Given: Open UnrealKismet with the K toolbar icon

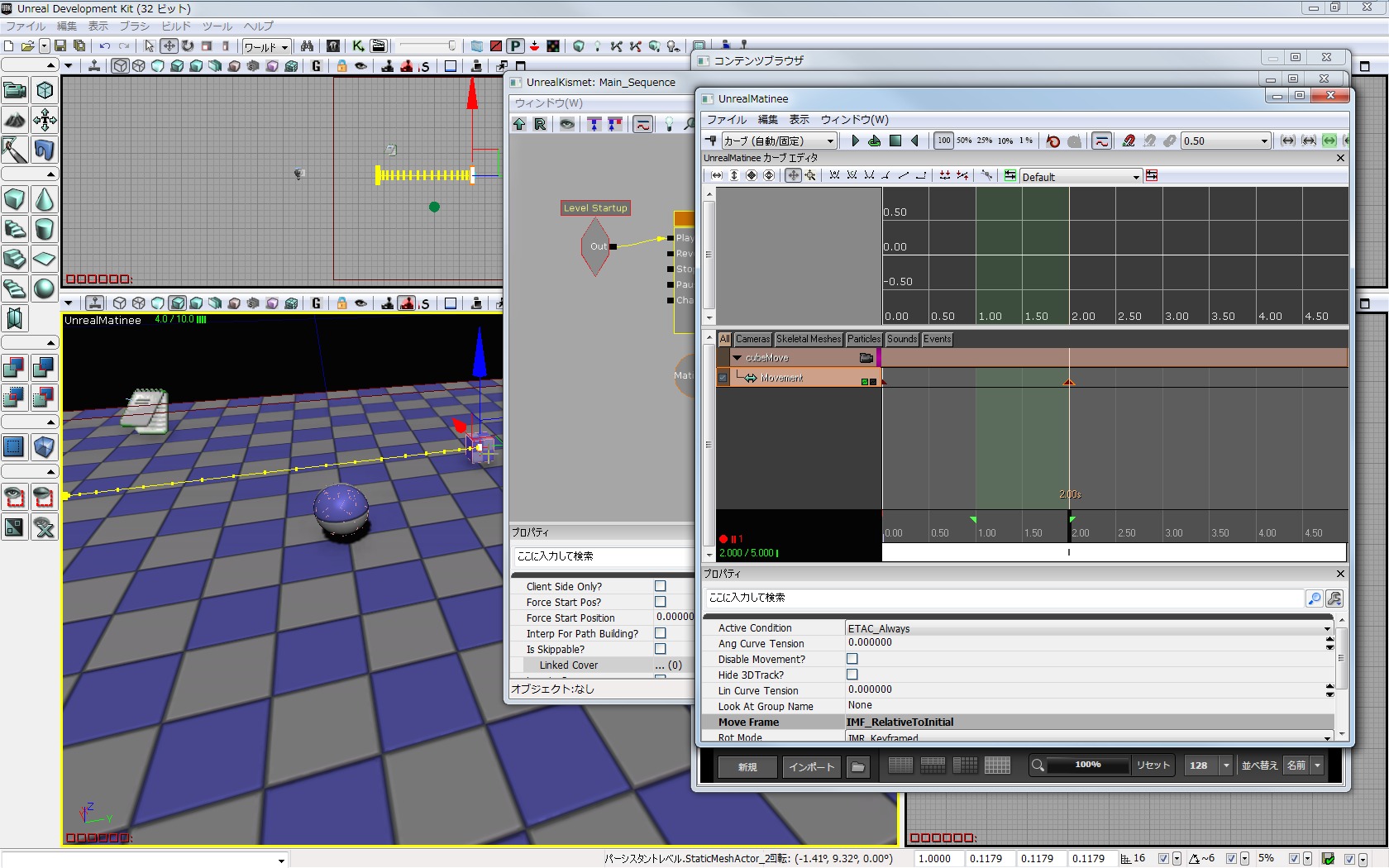Looking at the screenshot, I should [x=358, y=46].
